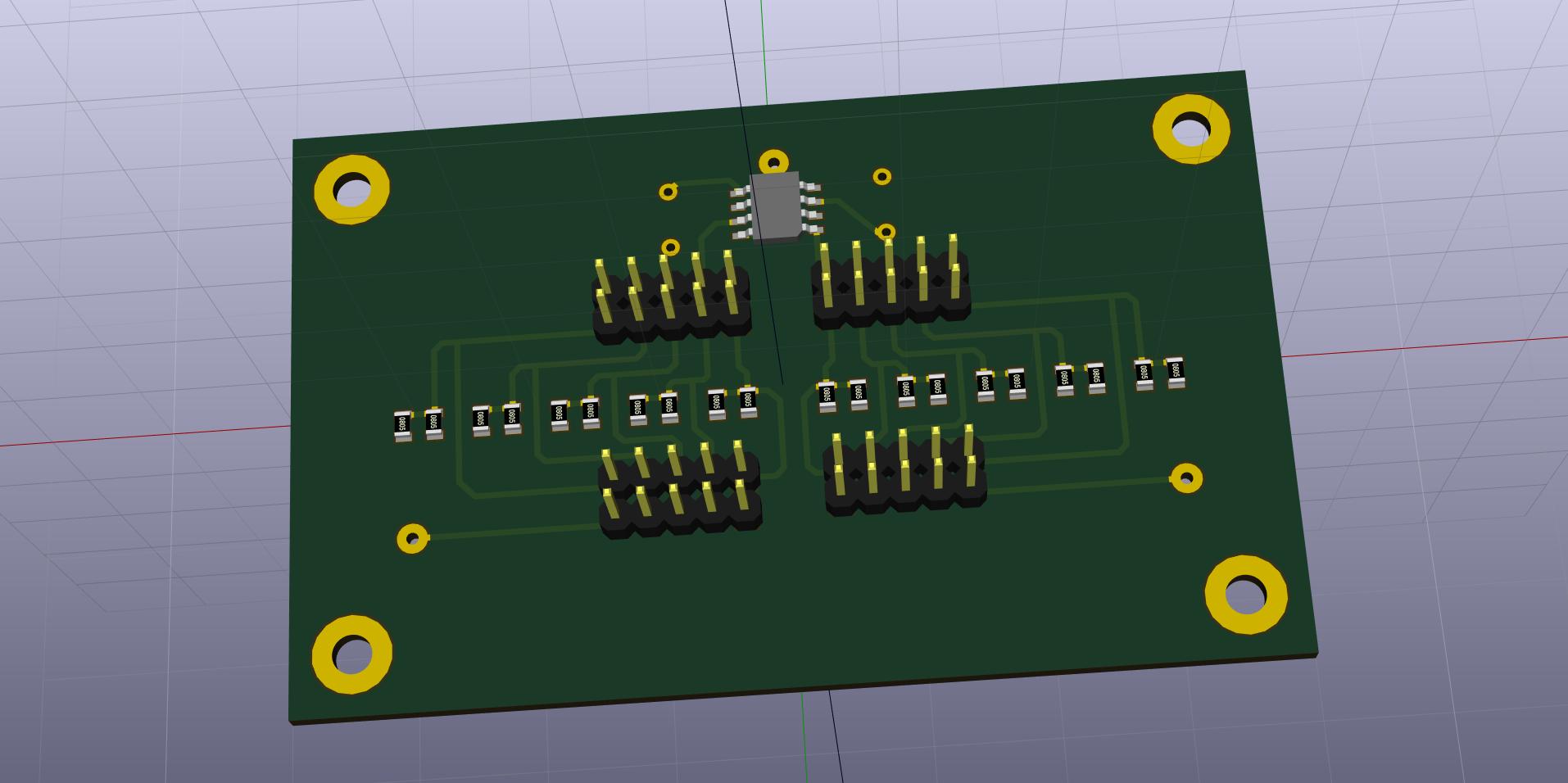Click the gold via above the upper-right pin header
This screenshot has height=783, width=1568.
tap(886, 232)
